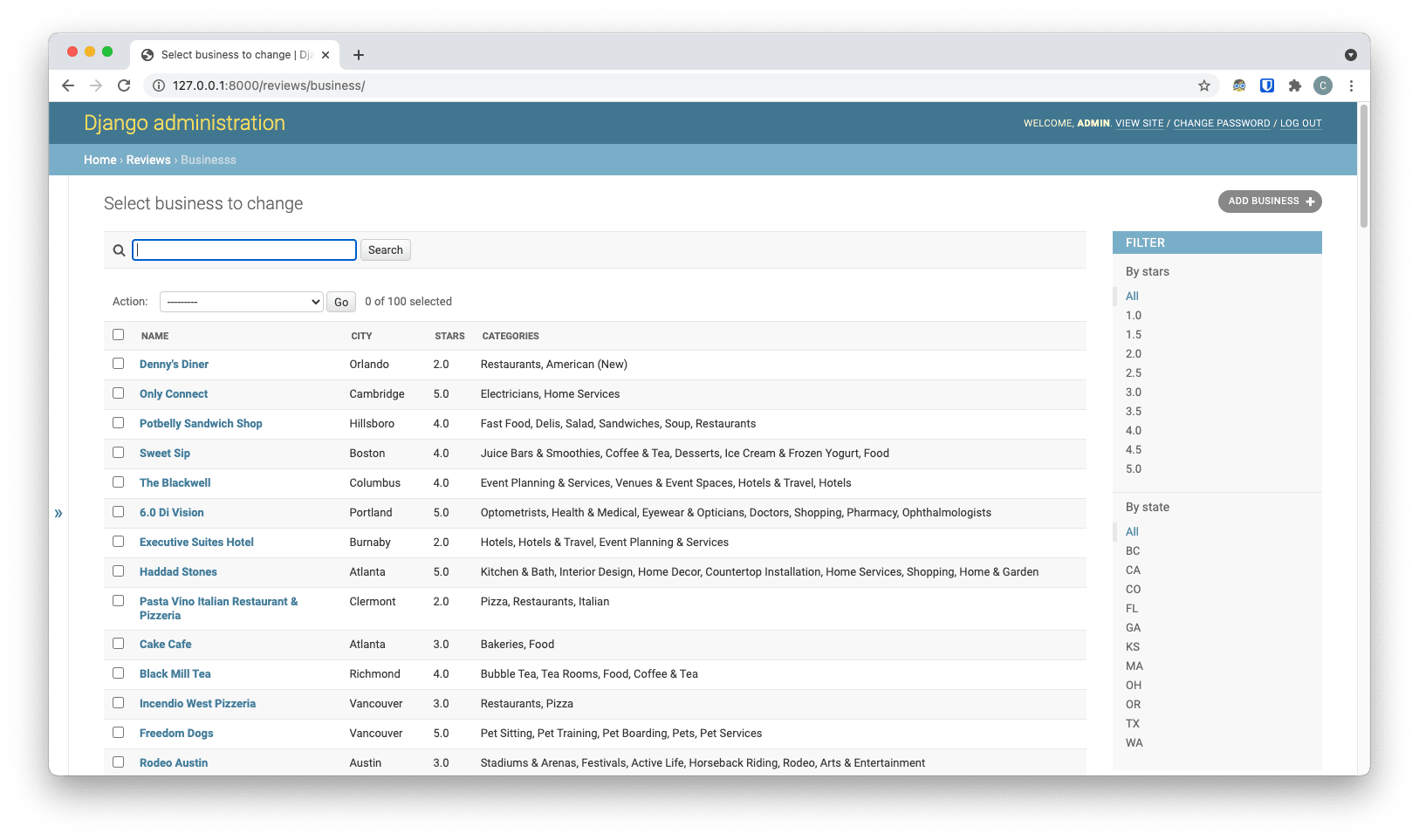Open the Extensions puzzle piece menu
This screenshot has width=1419, height=840.
[x=1295, y=85]
